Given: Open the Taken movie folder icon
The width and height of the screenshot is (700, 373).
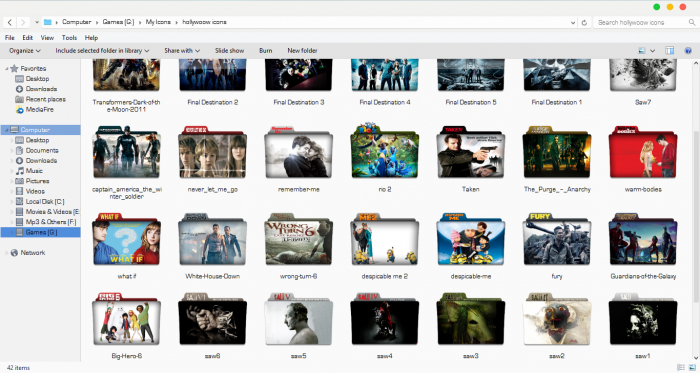Looking at the screenshot, I should [471, 153].
